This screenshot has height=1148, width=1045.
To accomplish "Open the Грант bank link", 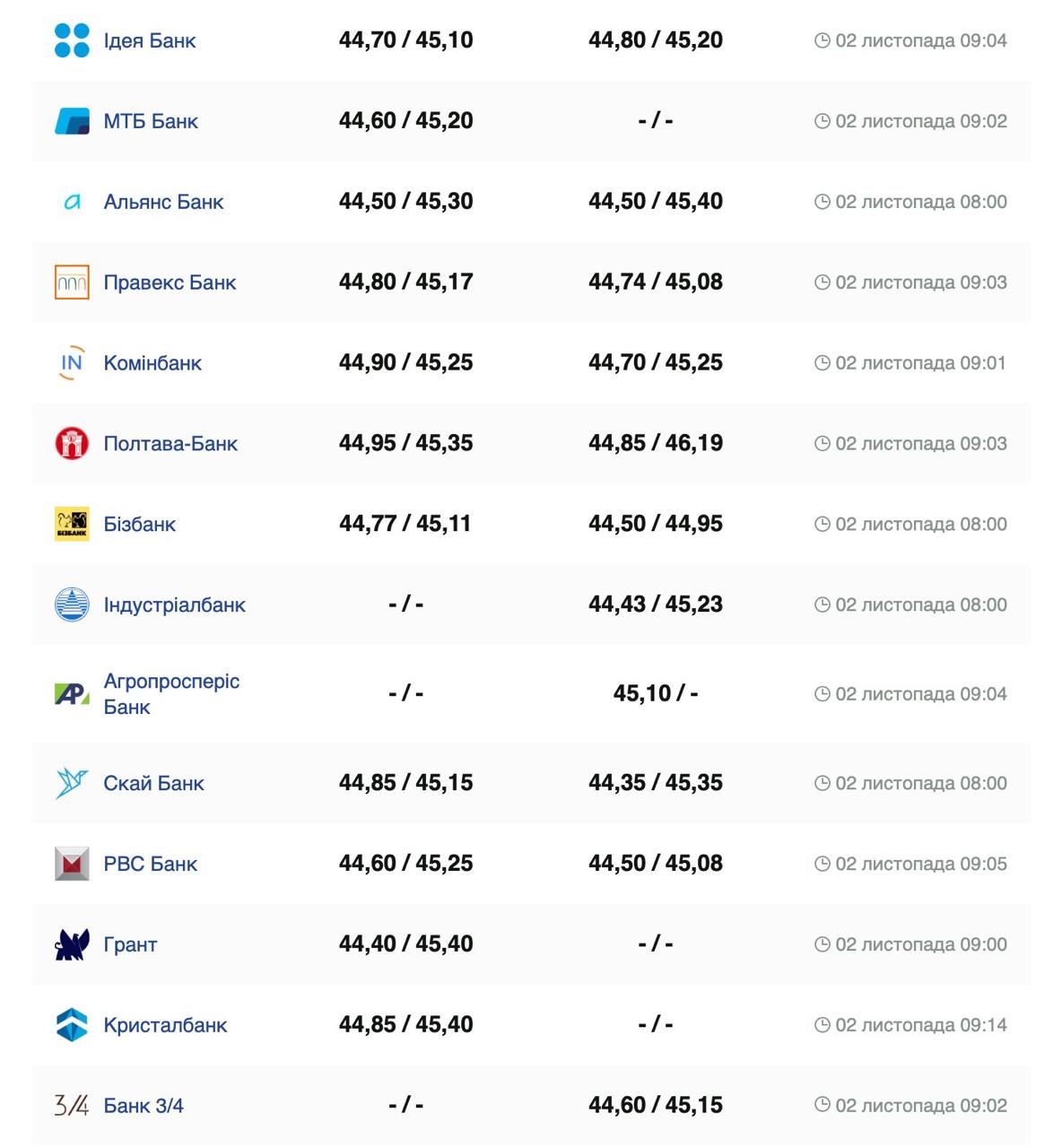I will (x=130, y=944).
